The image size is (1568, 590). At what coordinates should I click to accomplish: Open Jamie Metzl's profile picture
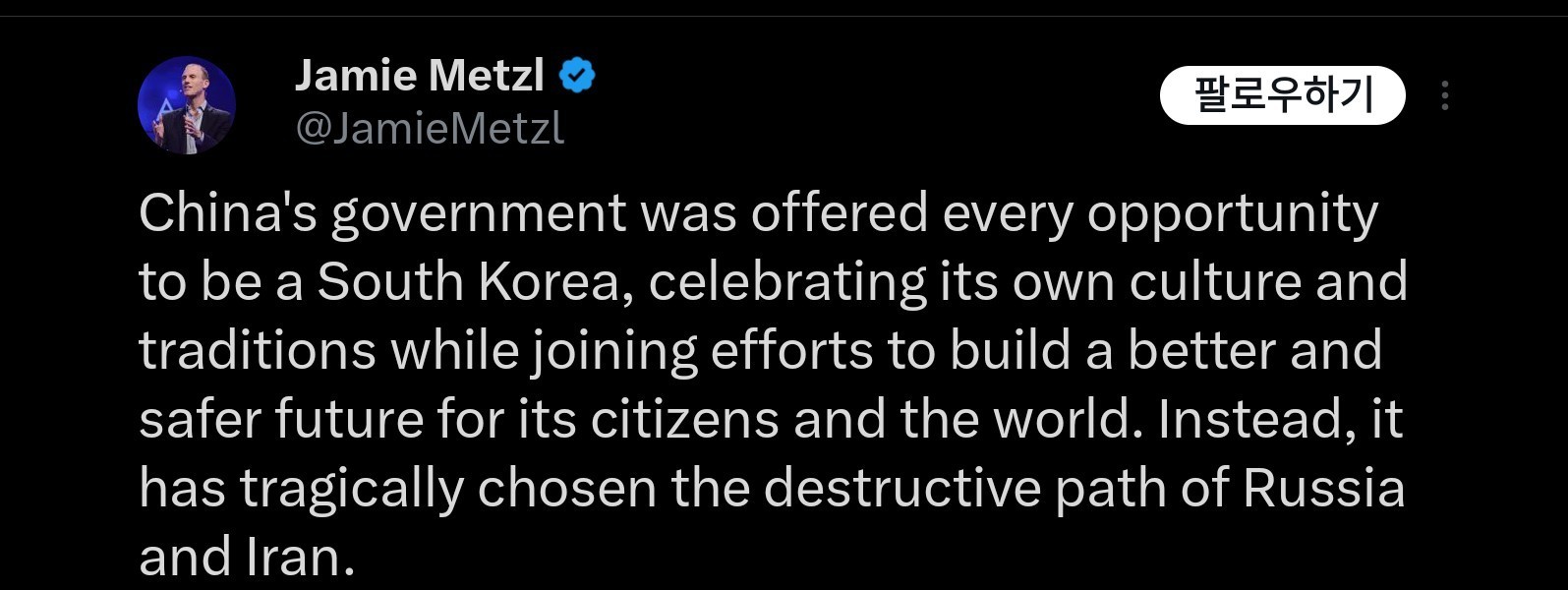[187, 104]
